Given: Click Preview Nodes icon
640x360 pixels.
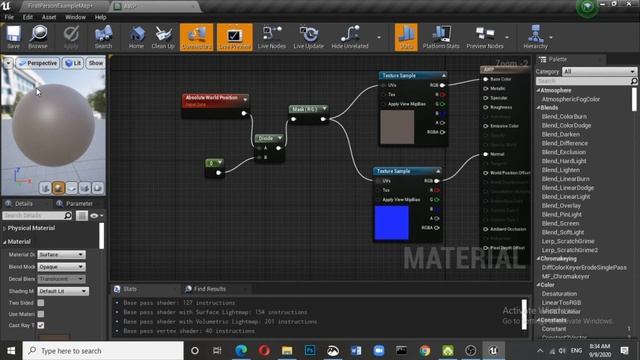Looking at the screenshot, I should (x=484, y=37).
